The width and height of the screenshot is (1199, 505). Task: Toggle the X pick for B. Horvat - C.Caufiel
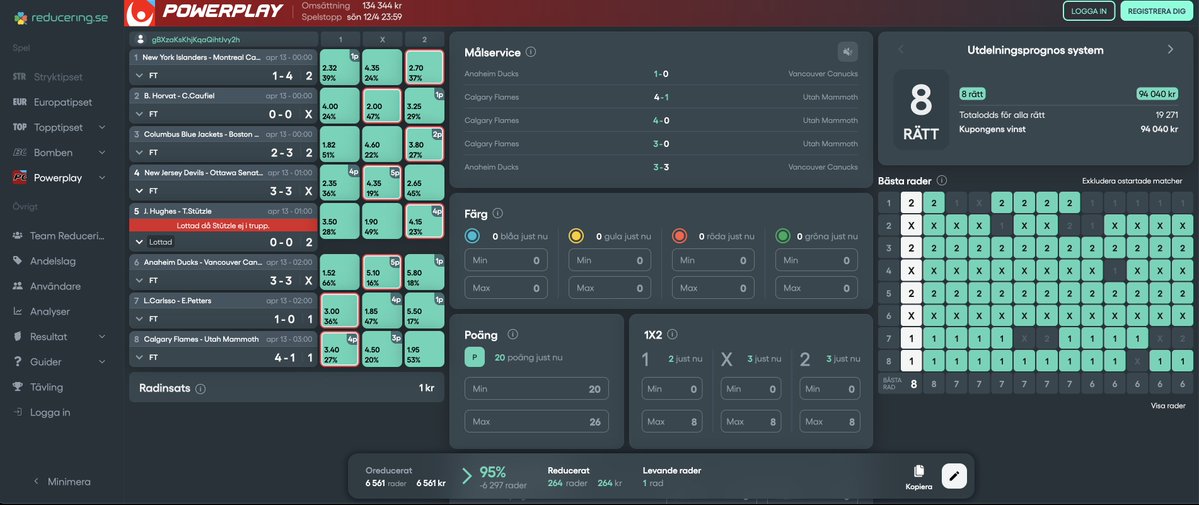pyautogui.click(x=382, y=106)
